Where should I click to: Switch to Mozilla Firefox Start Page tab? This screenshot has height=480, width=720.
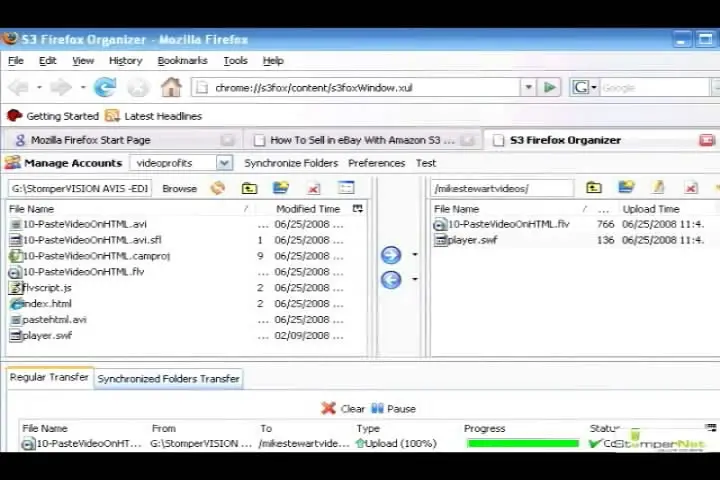[x=122, y=140]
